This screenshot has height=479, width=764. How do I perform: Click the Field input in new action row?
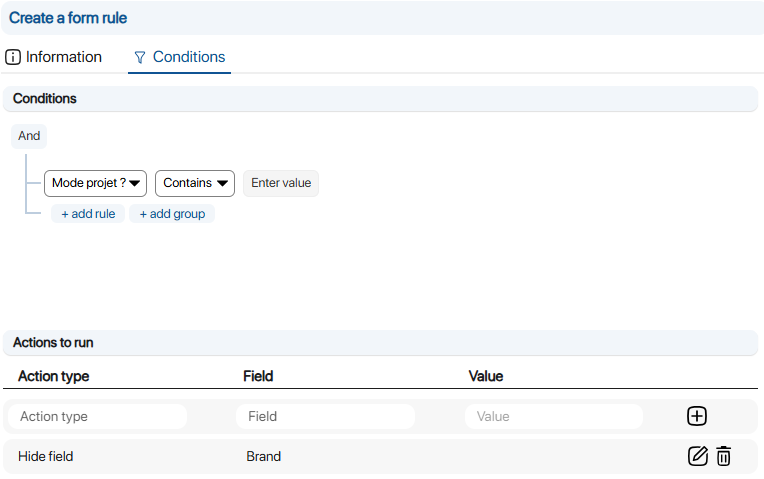pos(325,416)
